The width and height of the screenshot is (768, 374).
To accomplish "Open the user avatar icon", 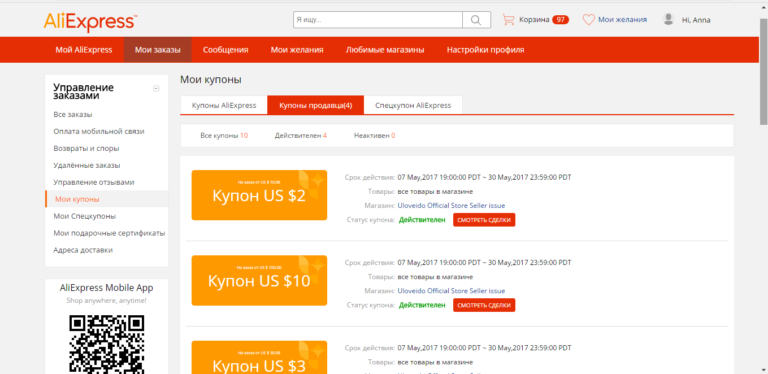I will (668, 20).
